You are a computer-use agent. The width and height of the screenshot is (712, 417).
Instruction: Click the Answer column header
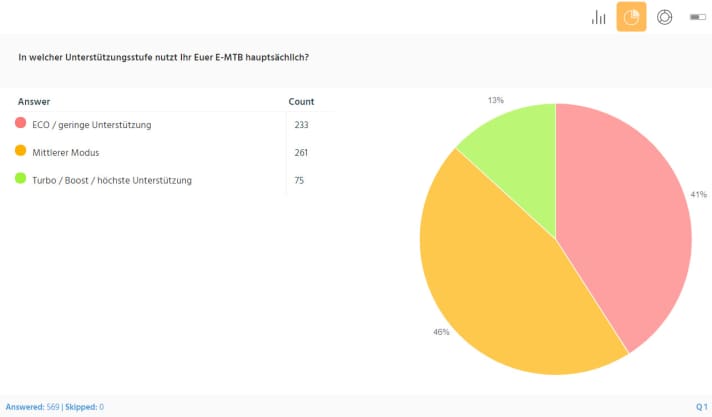[34, 101]
